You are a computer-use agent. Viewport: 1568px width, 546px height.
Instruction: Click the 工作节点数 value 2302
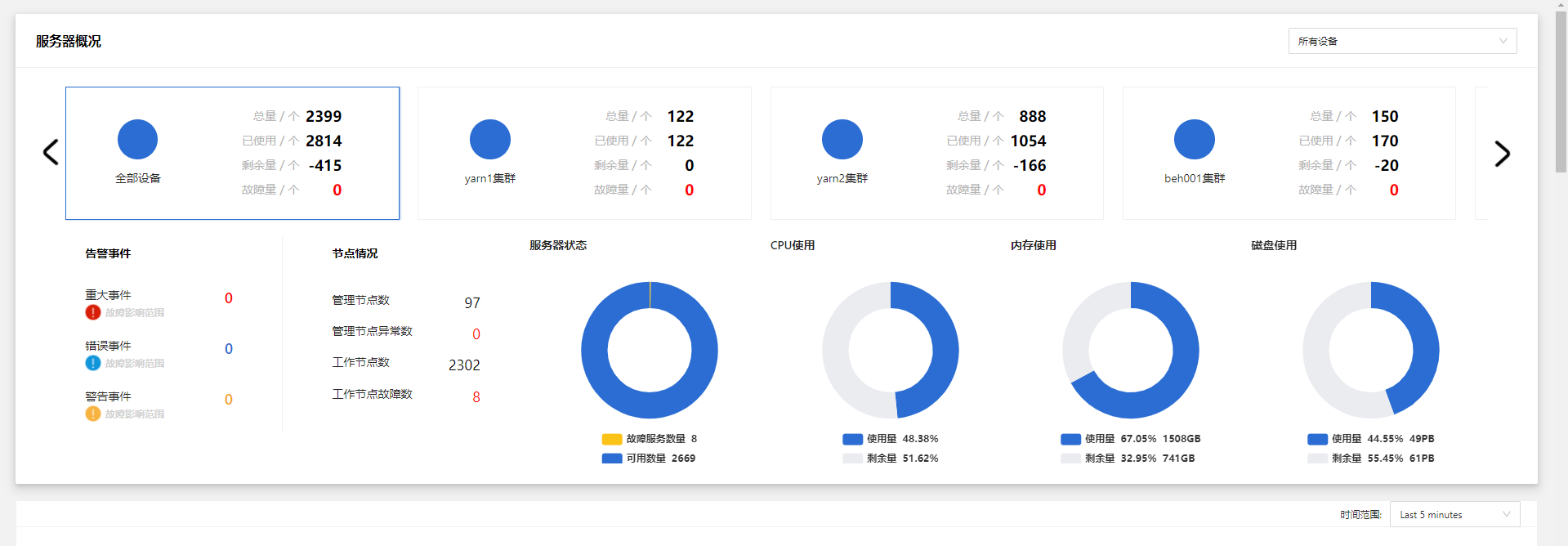click(464, 365)
